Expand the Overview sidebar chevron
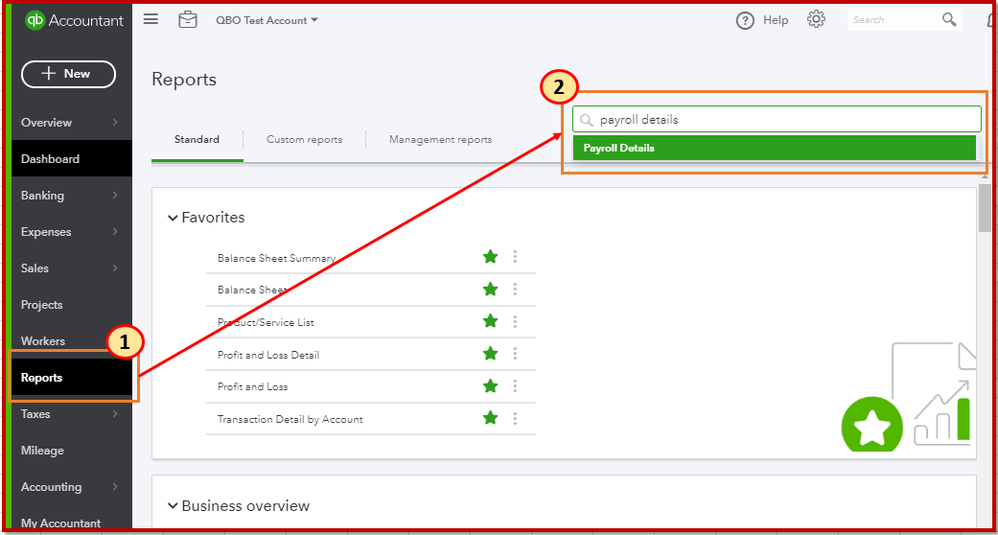Image resolution: width=998 pixels, height=535 pixels. click(x=115, y=122)
